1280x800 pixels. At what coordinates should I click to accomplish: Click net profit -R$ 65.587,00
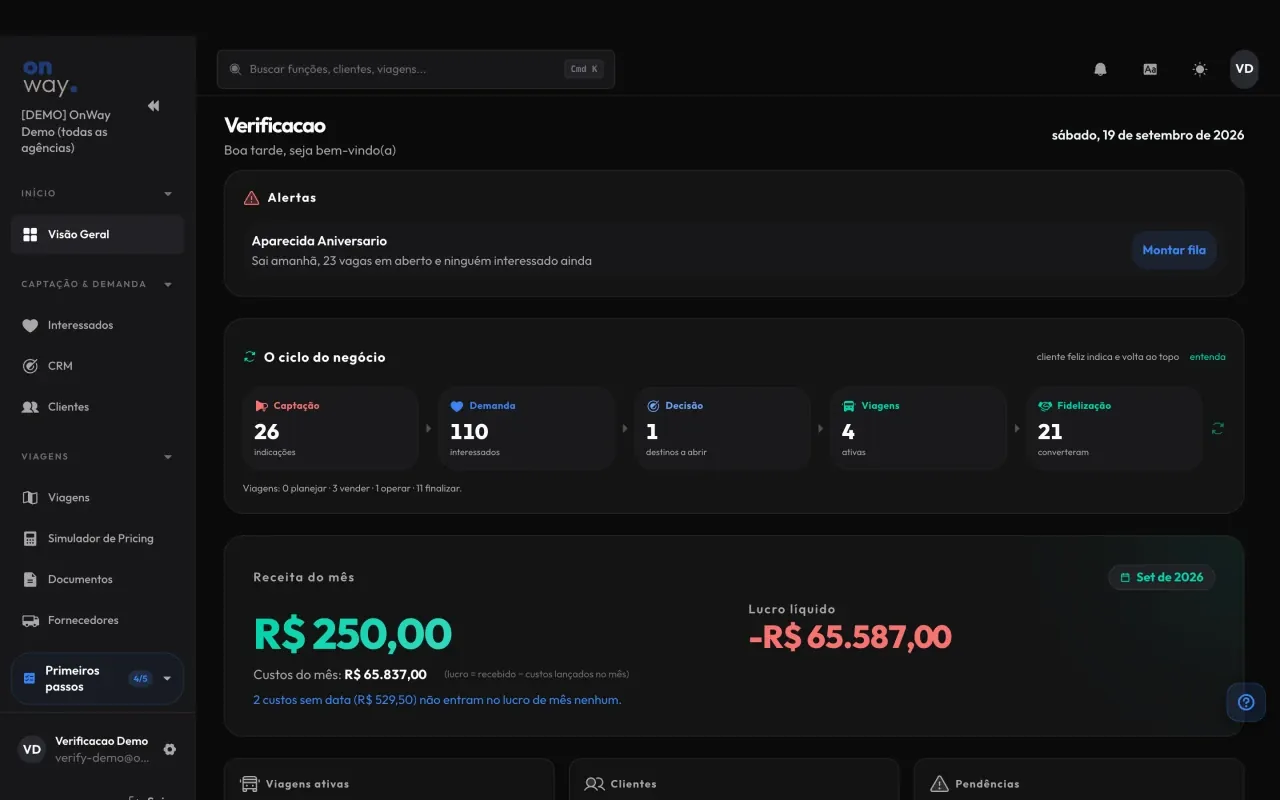850,637
